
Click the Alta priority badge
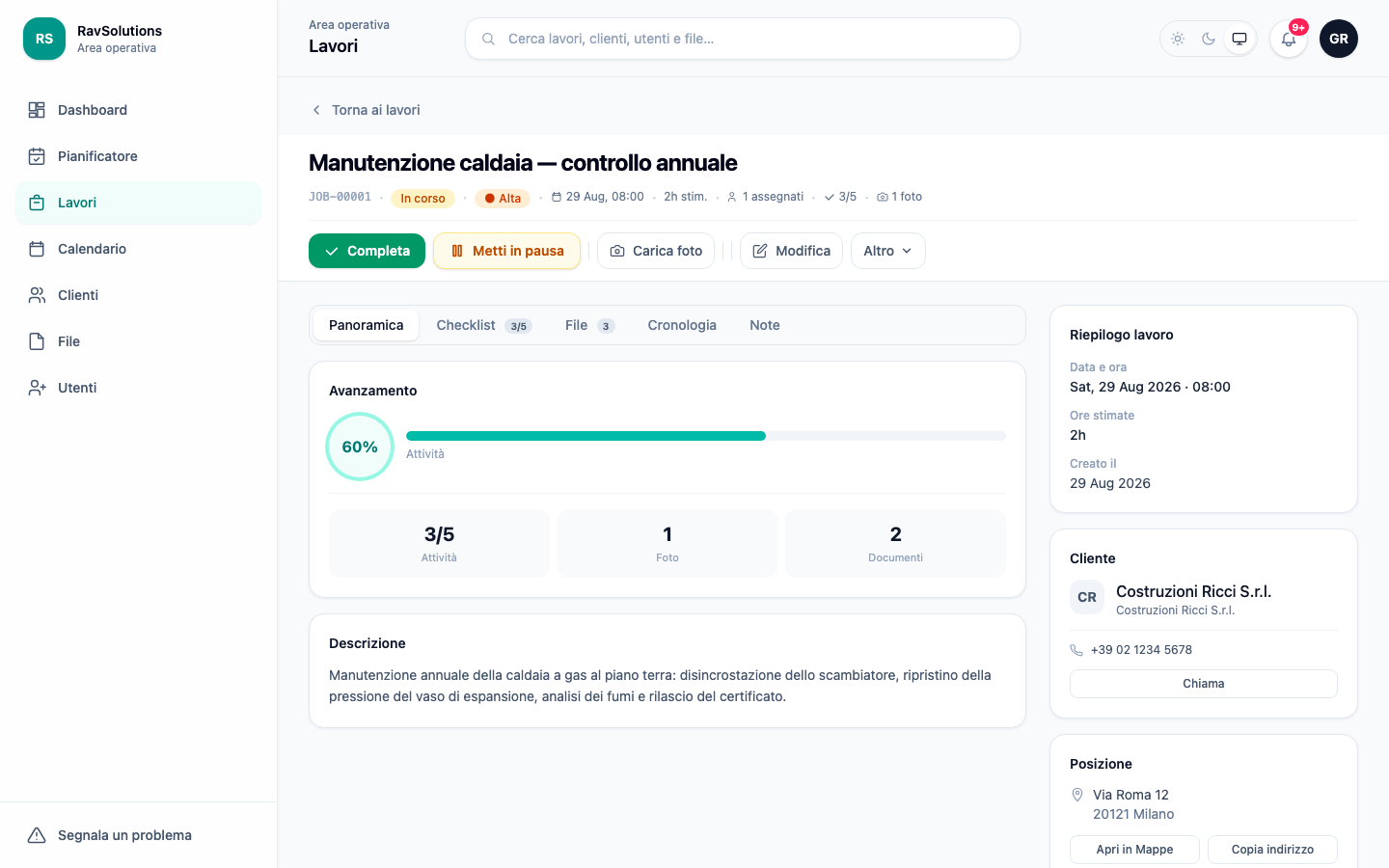point(503,199)
